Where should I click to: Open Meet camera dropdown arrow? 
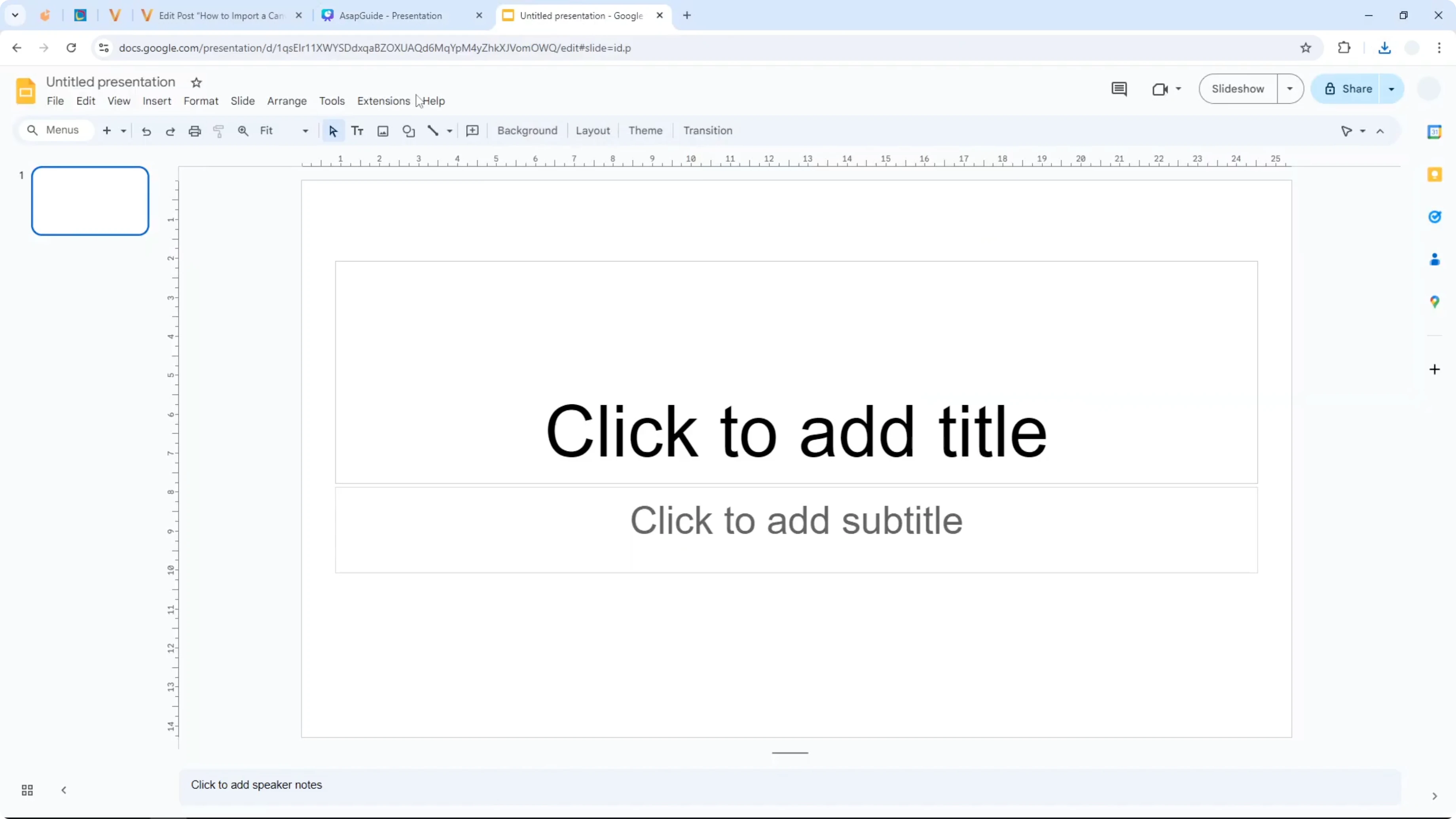click(1179, 89)
